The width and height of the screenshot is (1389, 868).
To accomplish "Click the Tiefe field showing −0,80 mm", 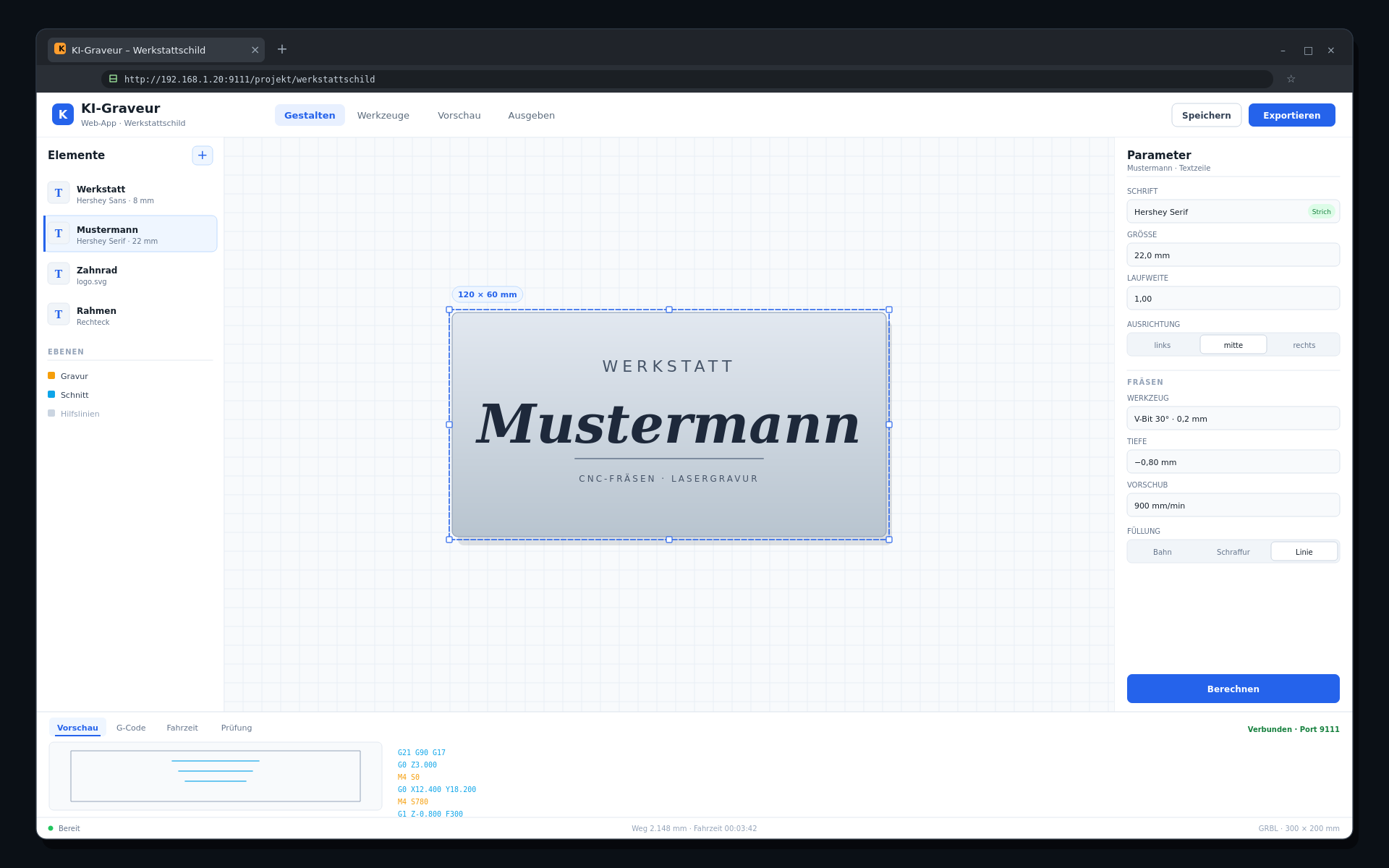I will point(1233,461).
